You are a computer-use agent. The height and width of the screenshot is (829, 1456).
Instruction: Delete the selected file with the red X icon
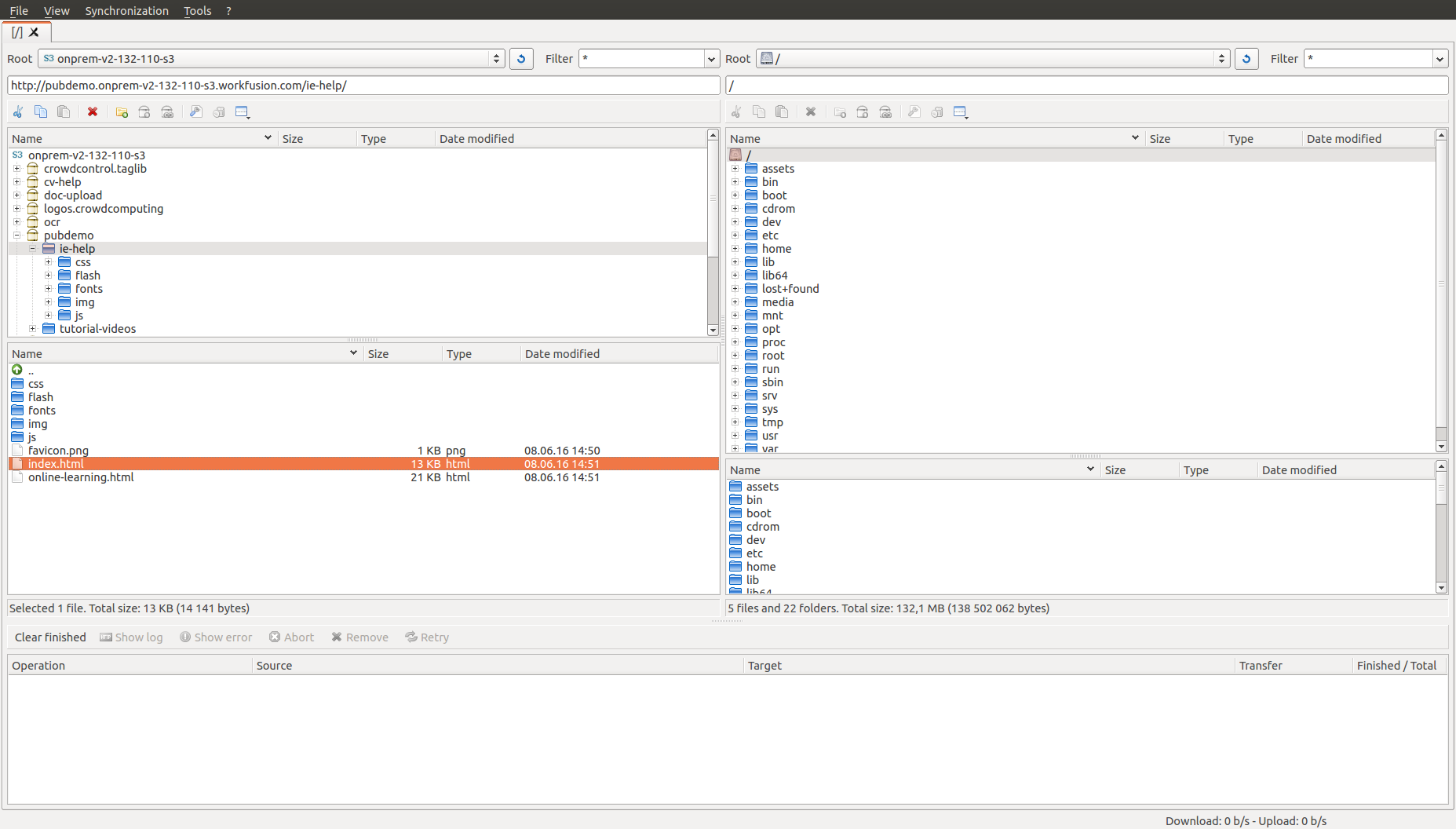(93, 112)
